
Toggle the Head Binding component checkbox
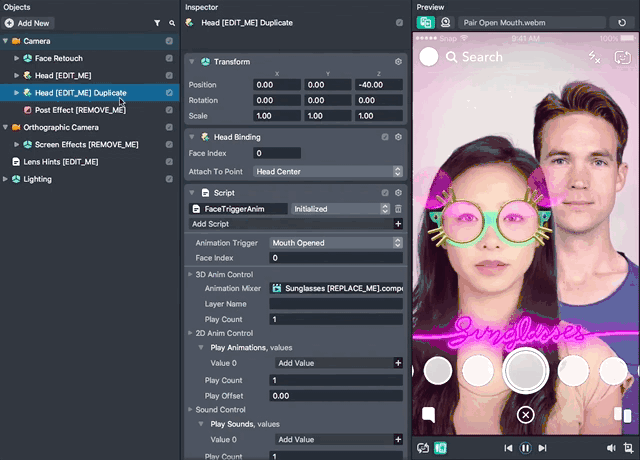(384, 136)
